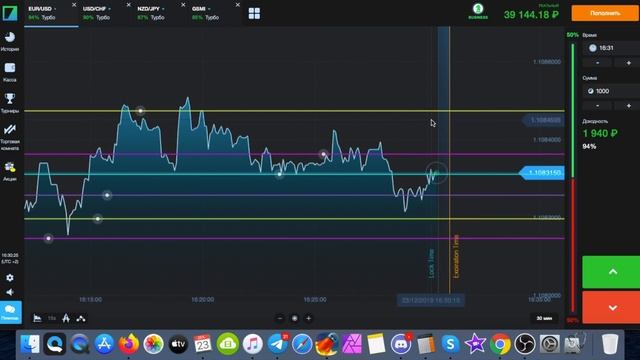Viewport: 640px width, 360px height.
Task: Click the green Up trade button
Action: point(611,272)
